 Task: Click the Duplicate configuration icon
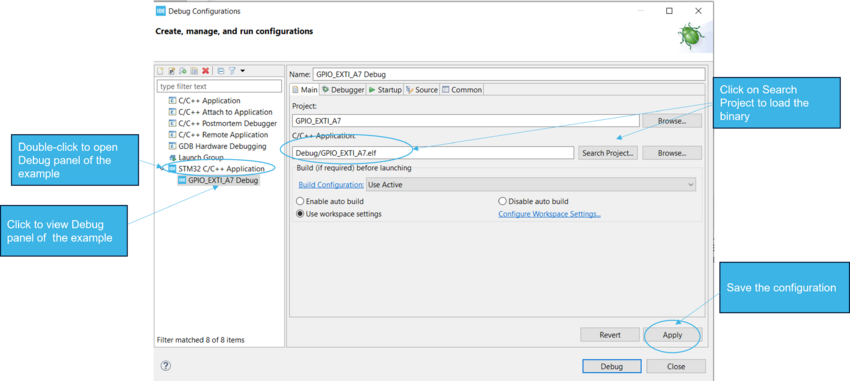point(194,71)
